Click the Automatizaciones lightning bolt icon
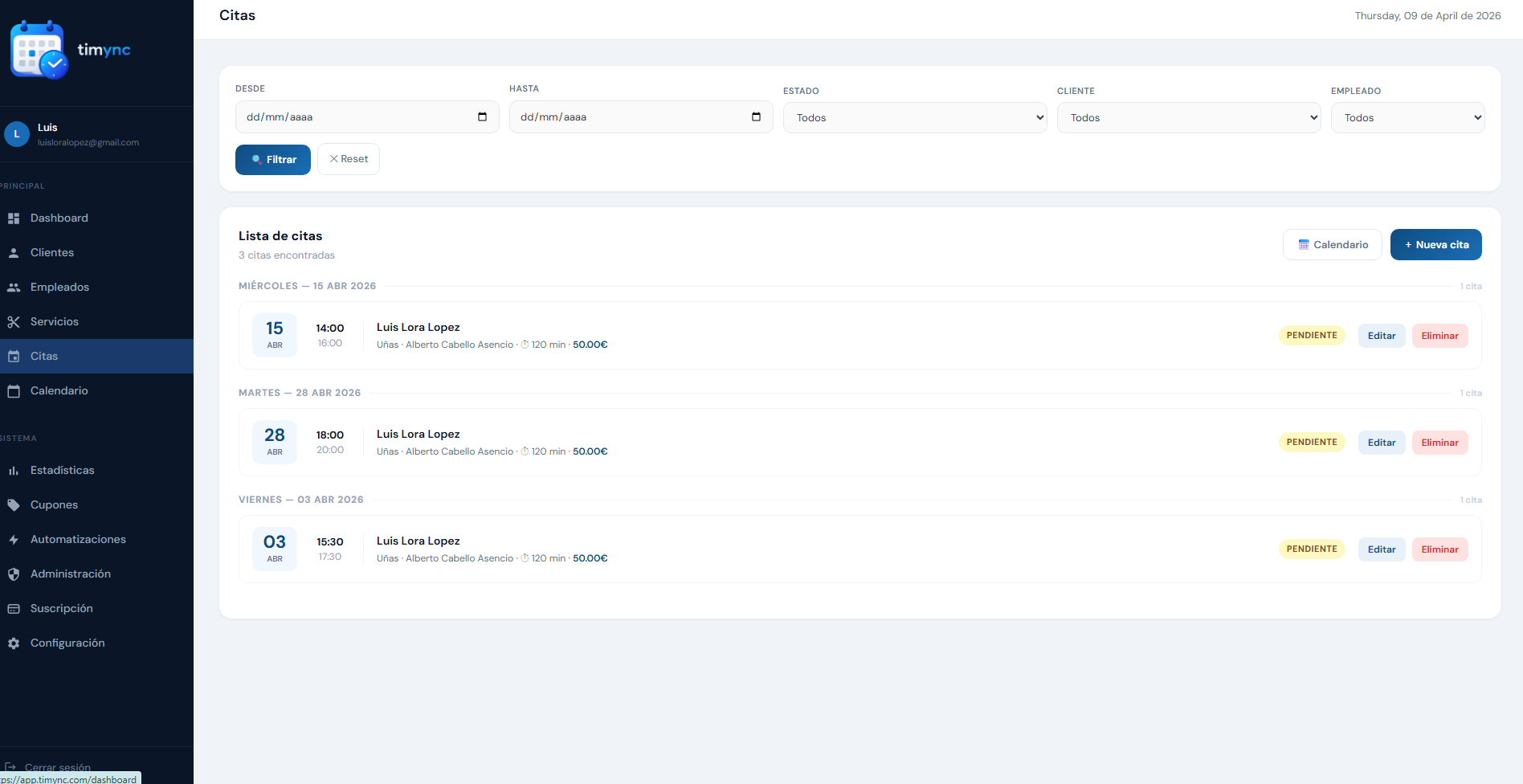 click(x=14, y=540)
